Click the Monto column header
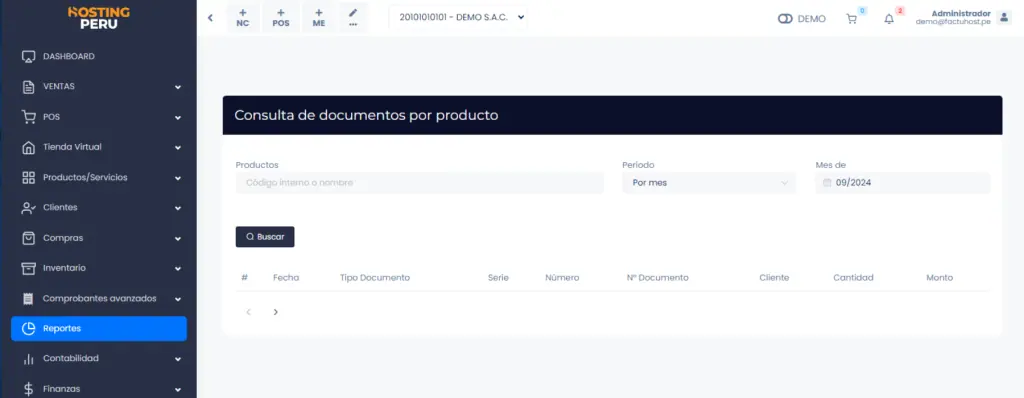Viewport: 1024px width, 398px height. click(939, 278)
